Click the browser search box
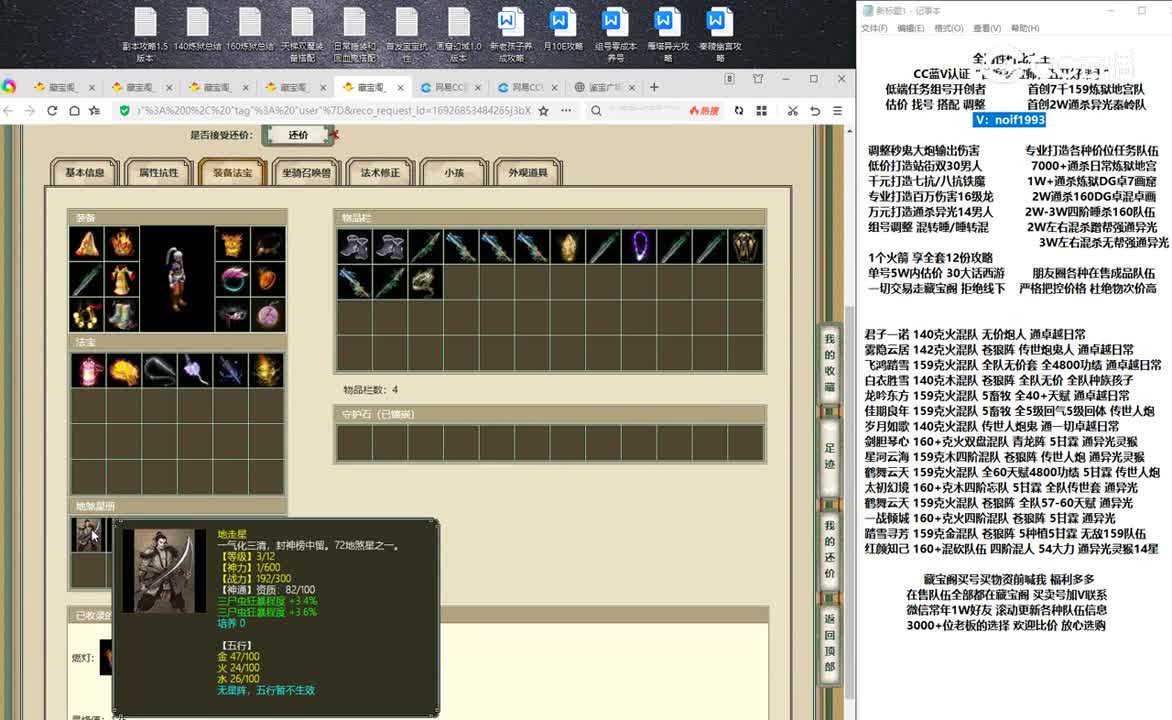 coord(643,111)
